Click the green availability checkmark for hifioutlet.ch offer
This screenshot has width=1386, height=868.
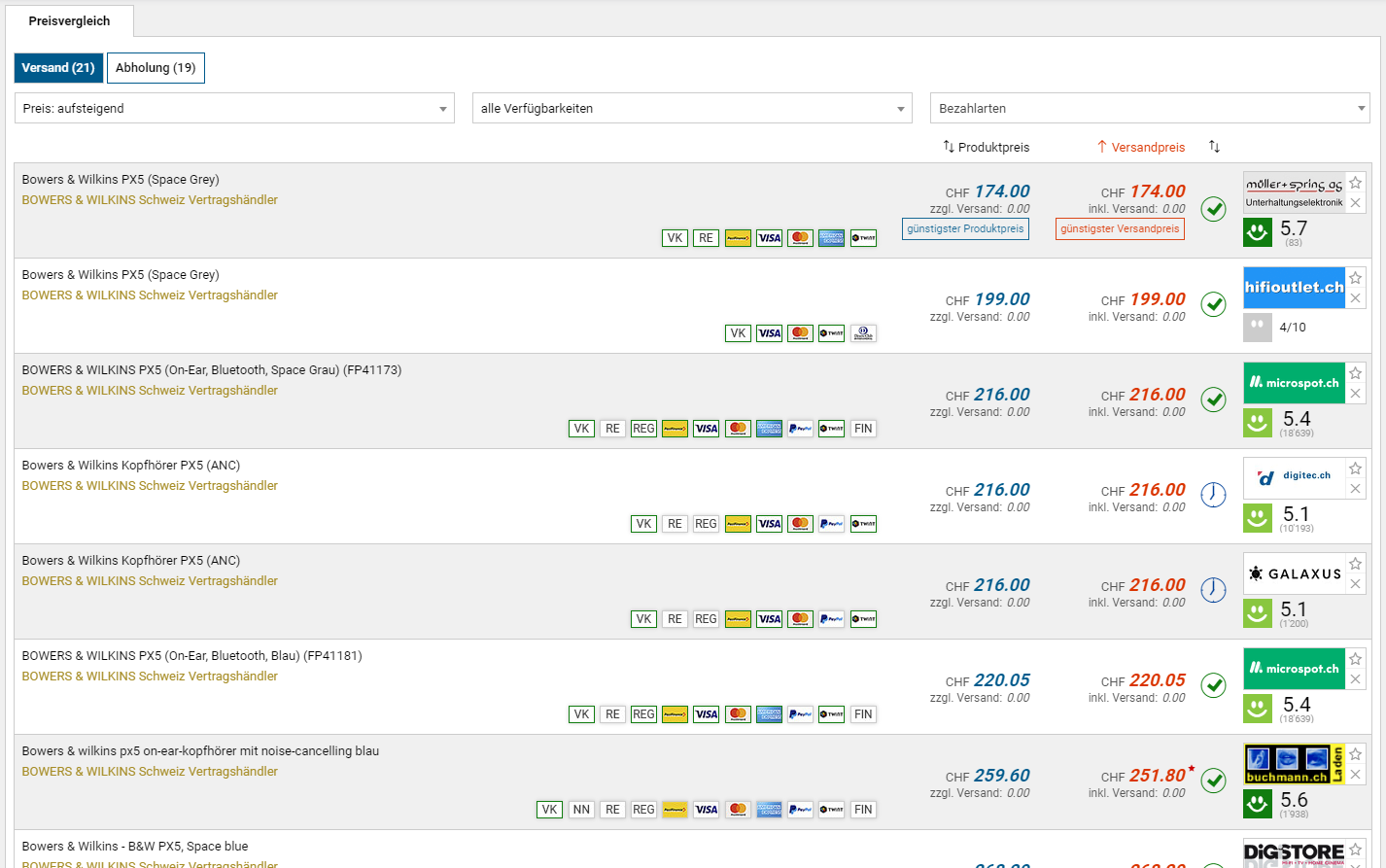(1213, 304)
